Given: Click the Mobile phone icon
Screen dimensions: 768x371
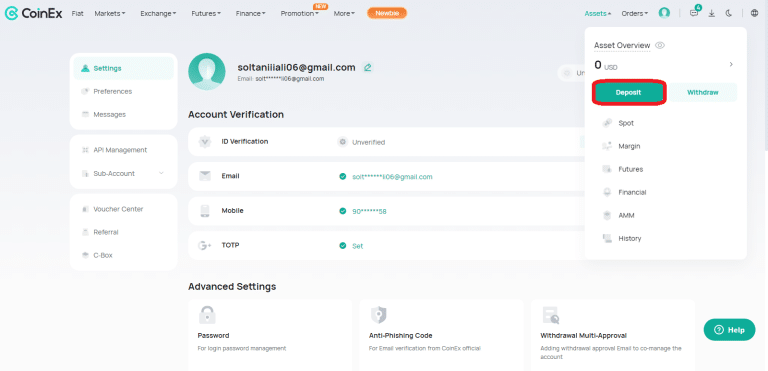Looking at the screenshot, I should 205,211.
